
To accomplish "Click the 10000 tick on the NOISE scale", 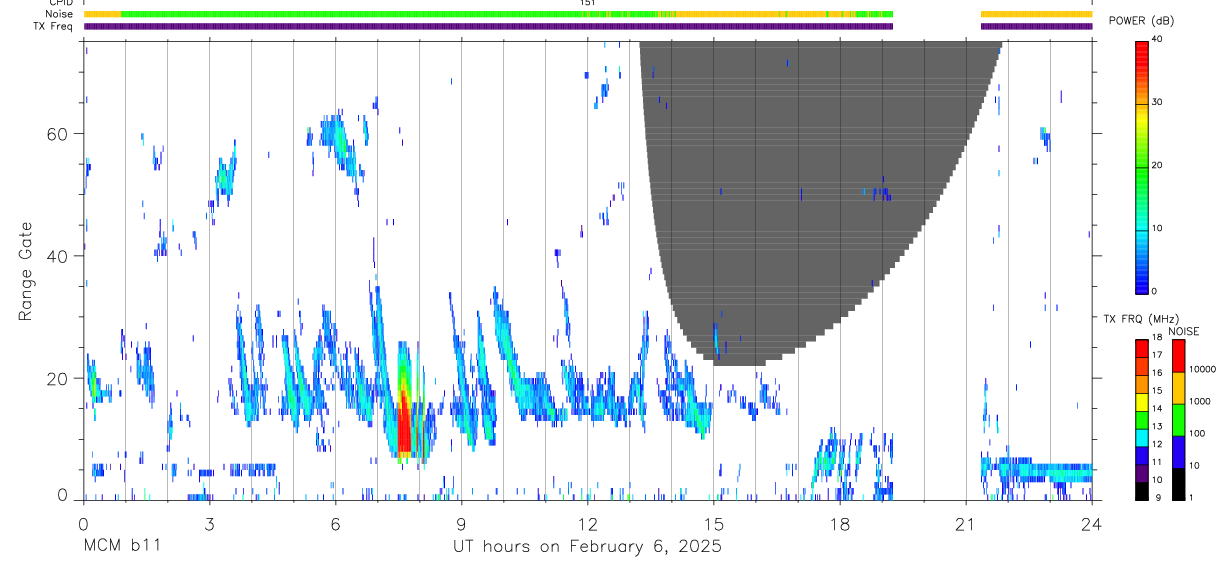I will (x=1202, y=369).
